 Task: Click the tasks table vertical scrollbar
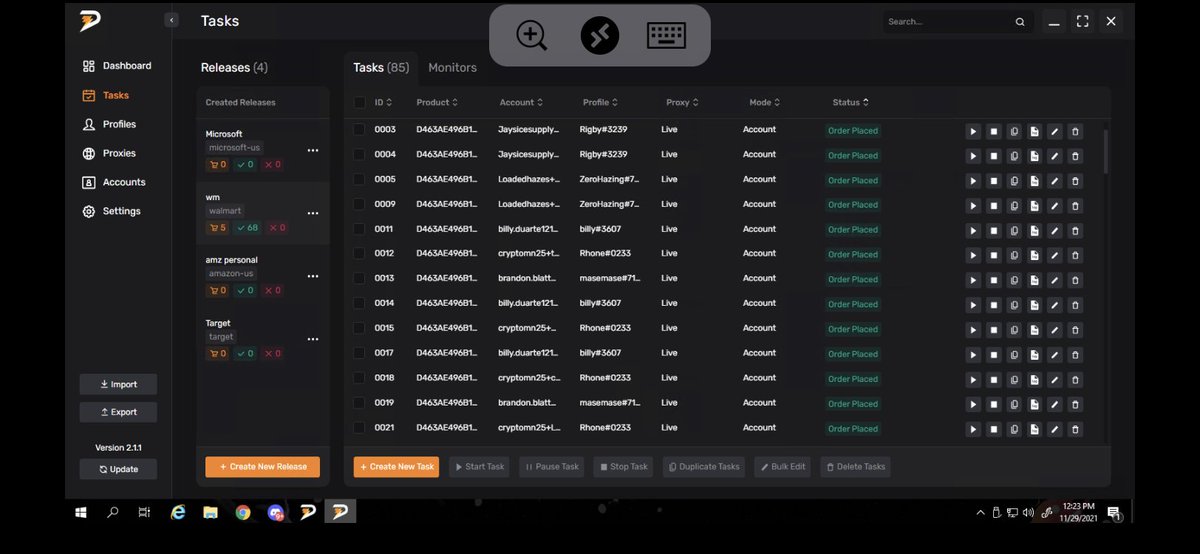pyautogui.click(x=1106, y=151)
